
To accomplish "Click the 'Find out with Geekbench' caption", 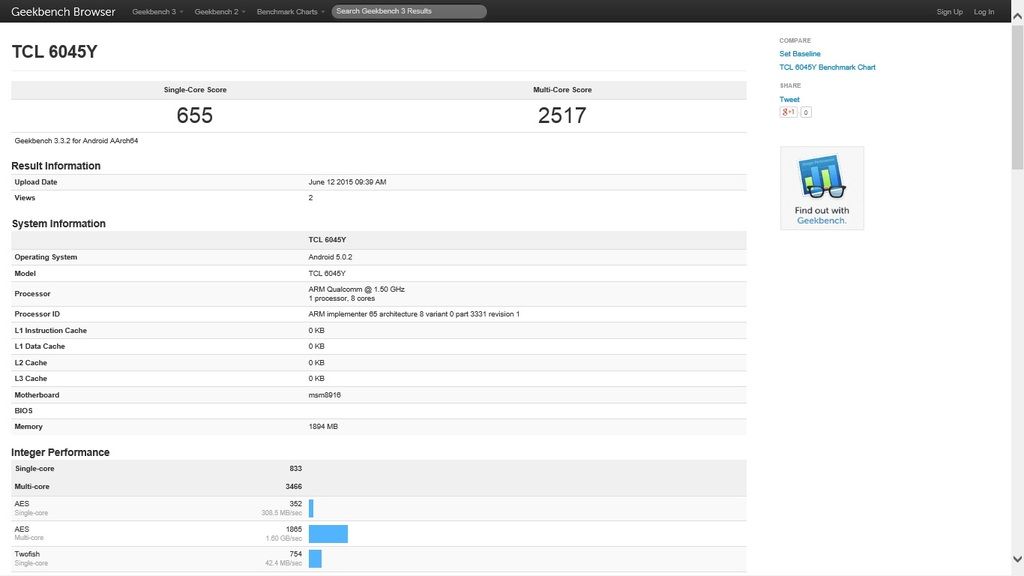I will point(822,215).
